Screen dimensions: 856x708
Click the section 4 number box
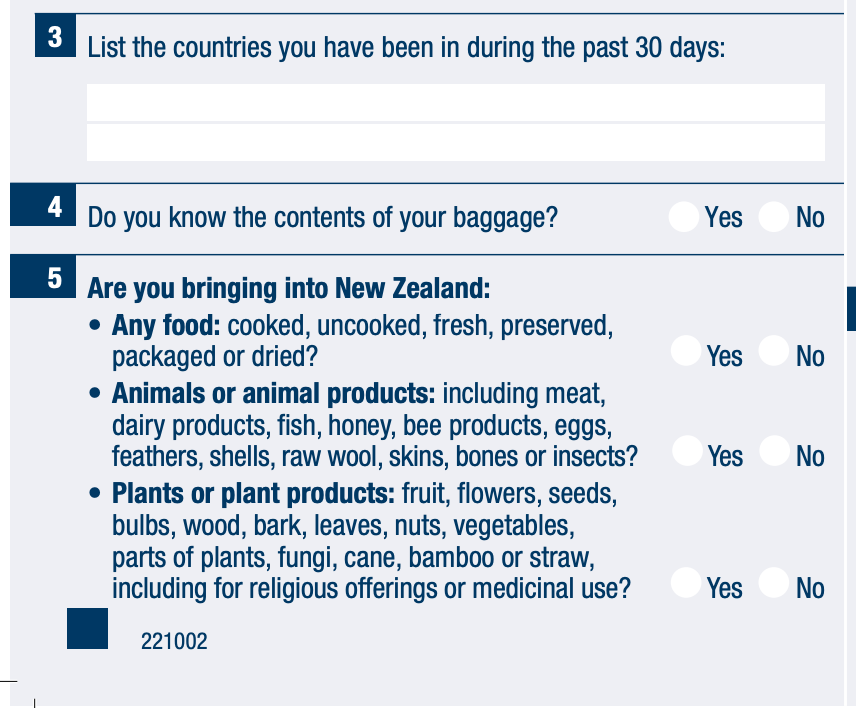coord(43,205)
